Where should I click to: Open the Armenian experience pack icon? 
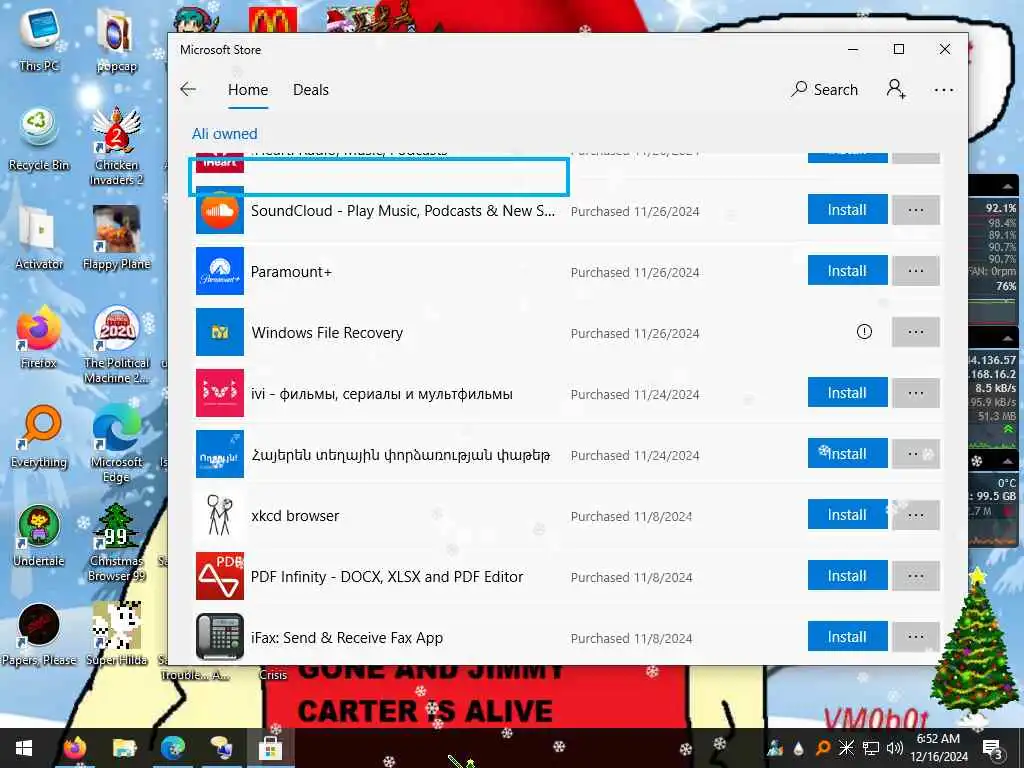tap(219, 454)
